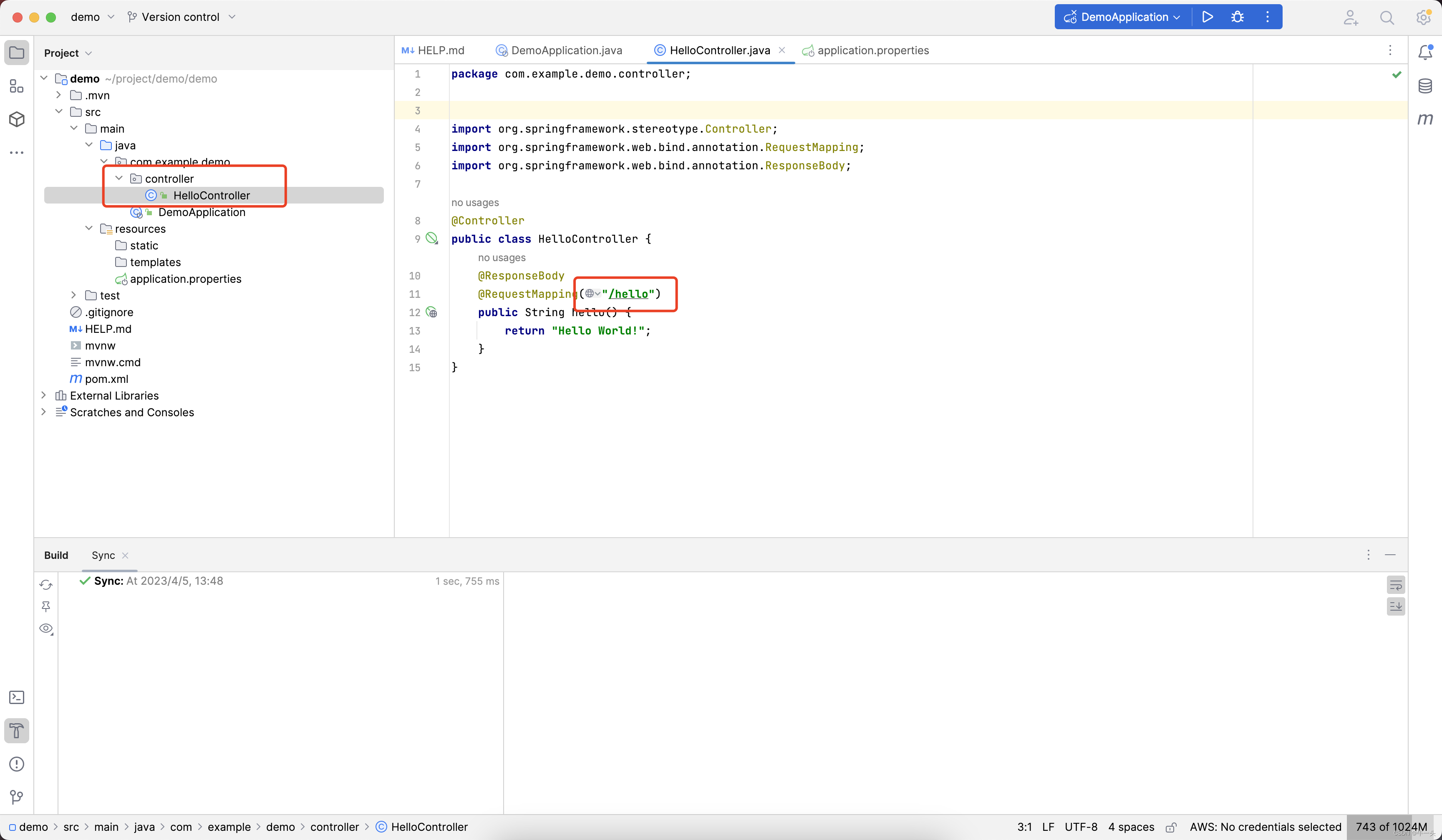Open the Database tool window icon
Viewport: 1442px width, 840px height.
point(1425,86)
